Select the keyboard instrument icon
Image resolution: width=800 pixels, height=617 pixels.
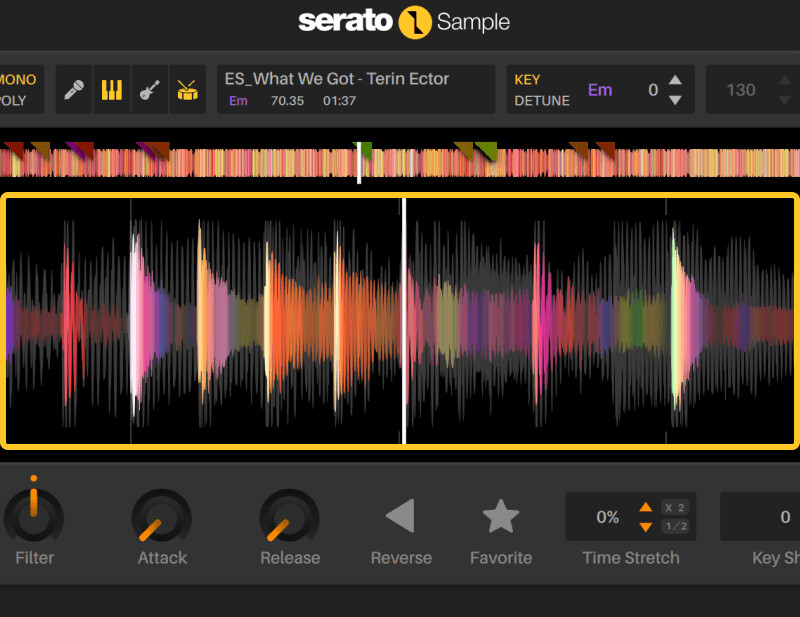coord(111,89)
